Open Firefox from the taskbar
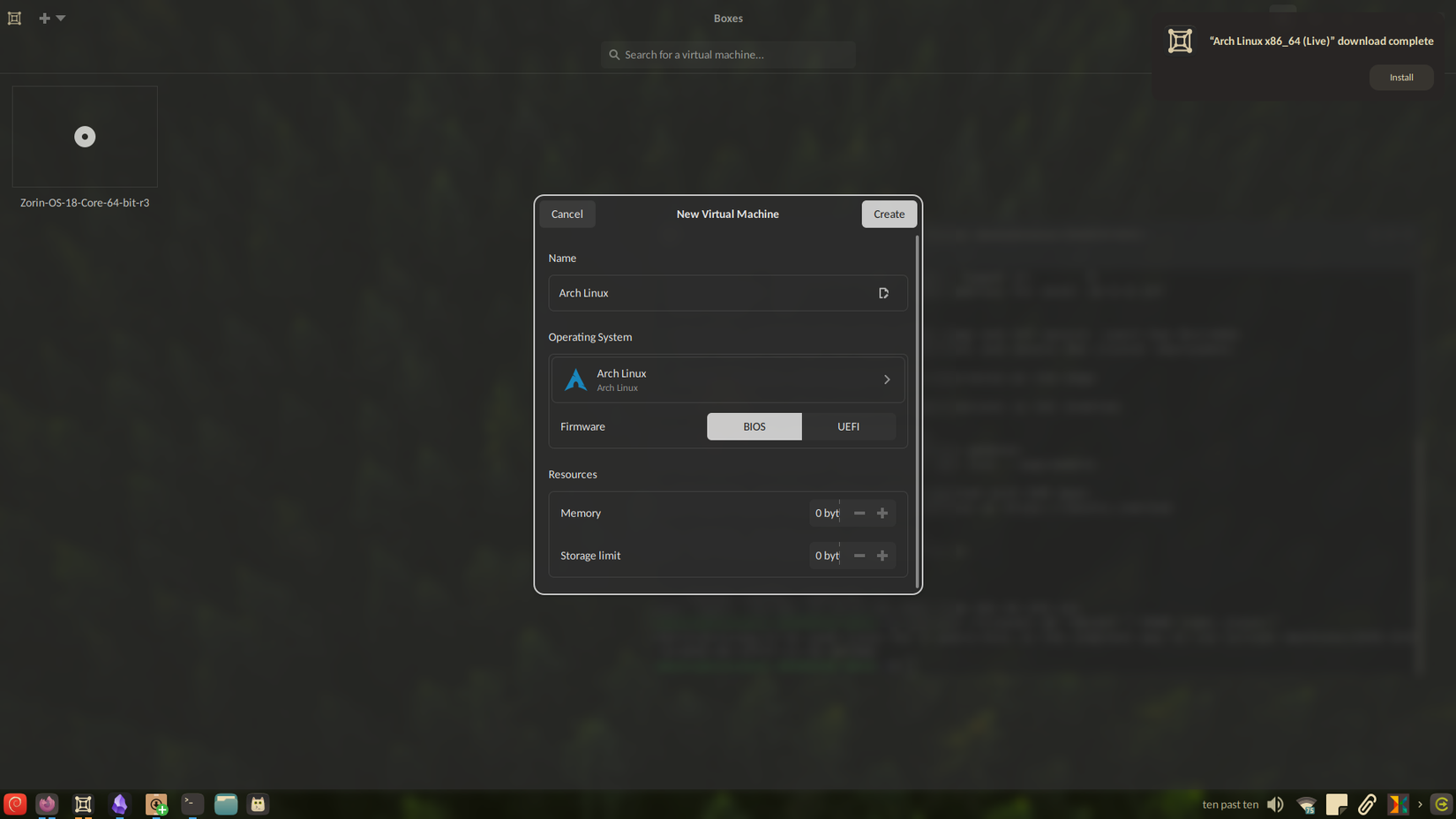Viewport: 1456px width, 819px height. click(47, 804)
